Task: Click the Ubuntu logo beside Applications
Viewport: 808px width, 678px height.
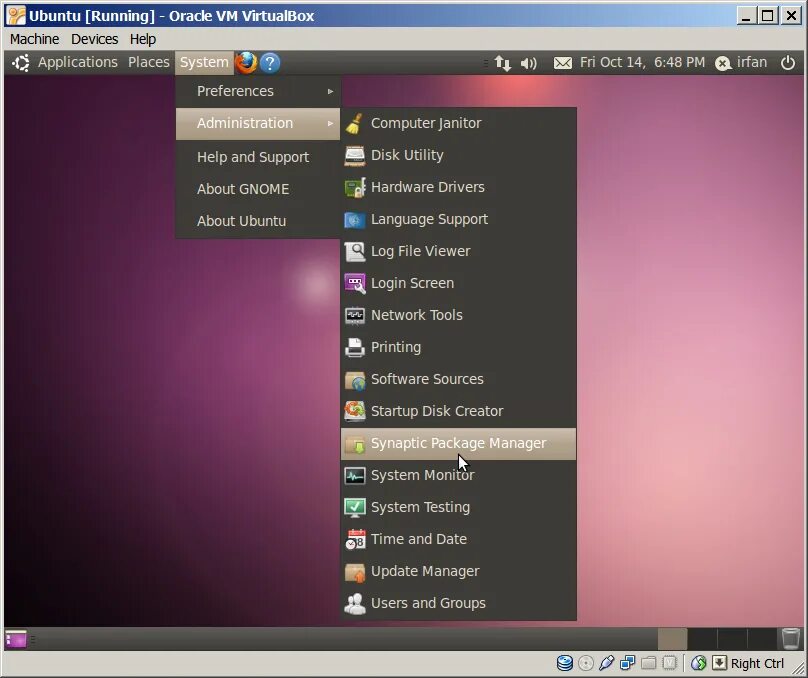Action: (21, 63)
